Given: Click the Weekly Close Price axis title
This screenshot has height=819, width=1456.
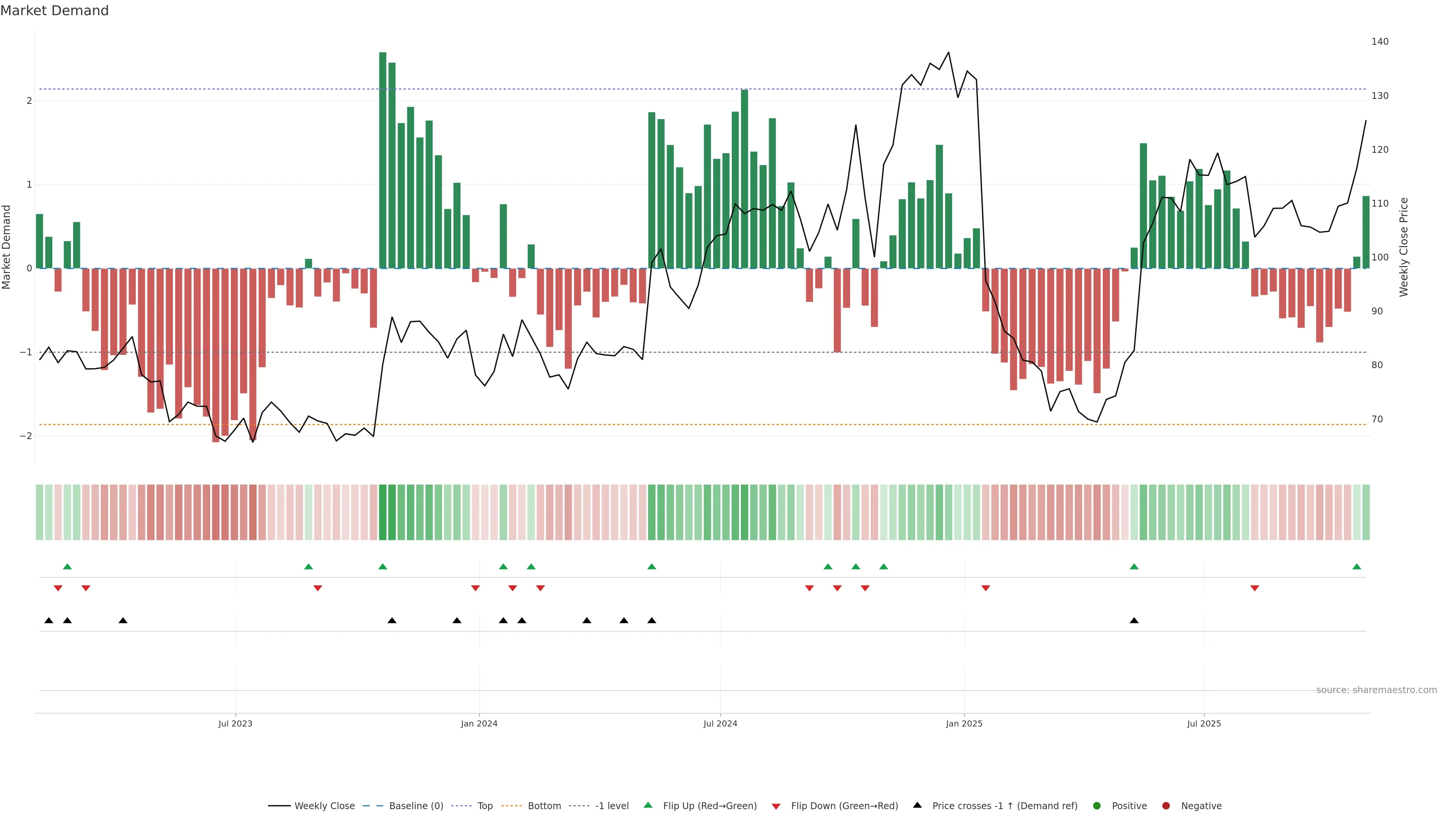Looking at the screenshot, I should (1404, 247).
